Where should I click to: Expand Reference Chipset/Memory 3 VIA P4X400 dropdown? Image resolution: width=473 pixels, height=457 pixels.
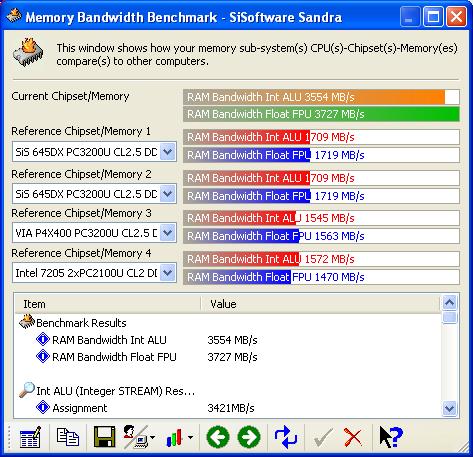click(168, 233)
